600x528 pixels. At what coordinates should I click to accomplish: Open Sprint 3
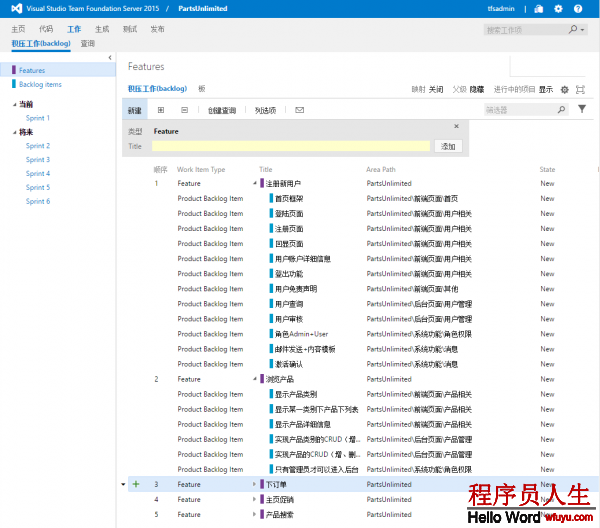point(38,160)
